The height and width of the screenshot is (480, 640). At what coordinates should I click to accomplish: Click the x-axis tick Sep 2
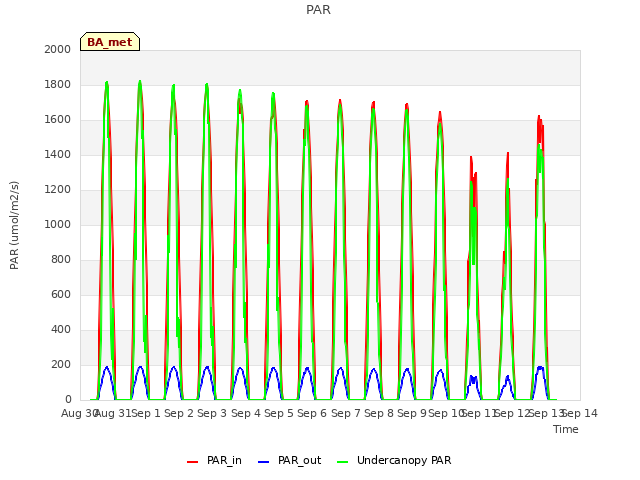click(x=179, y=413)
